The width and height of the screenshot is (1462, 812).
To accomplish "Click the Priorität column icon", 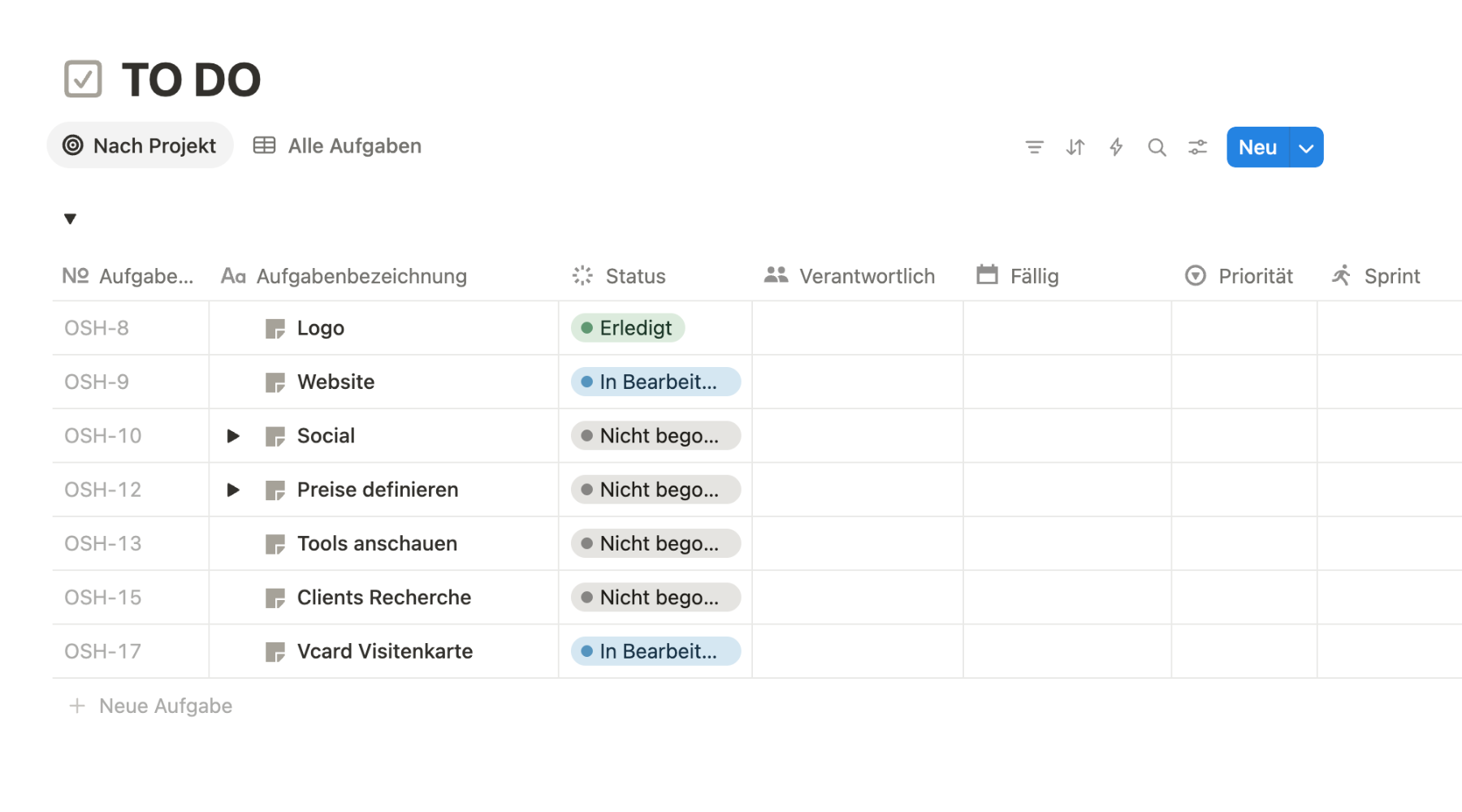I will click(x=1194, y=276).
